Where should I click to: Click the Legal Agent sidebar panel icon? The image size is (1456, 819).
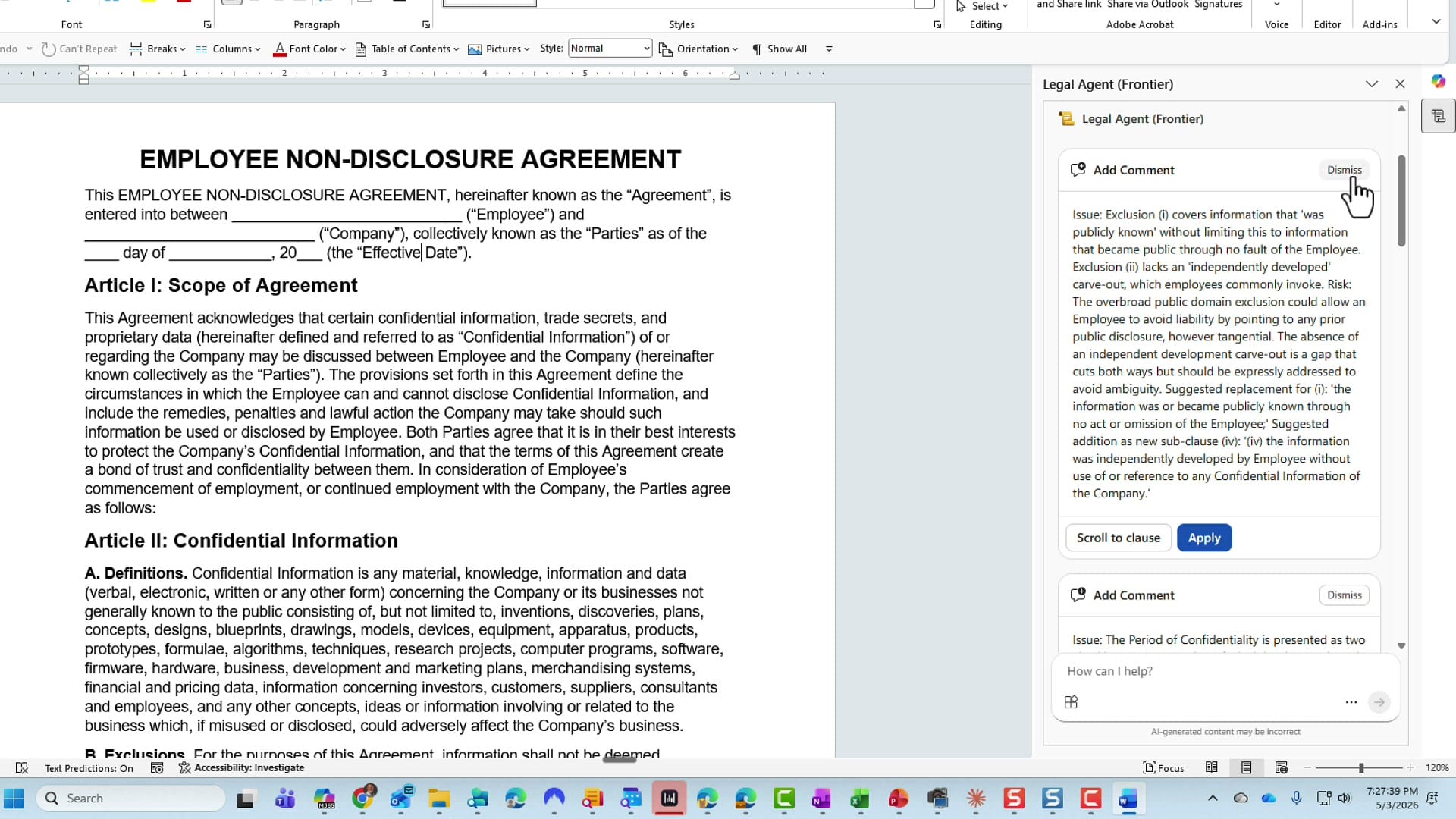click(x=1439, y=117)
